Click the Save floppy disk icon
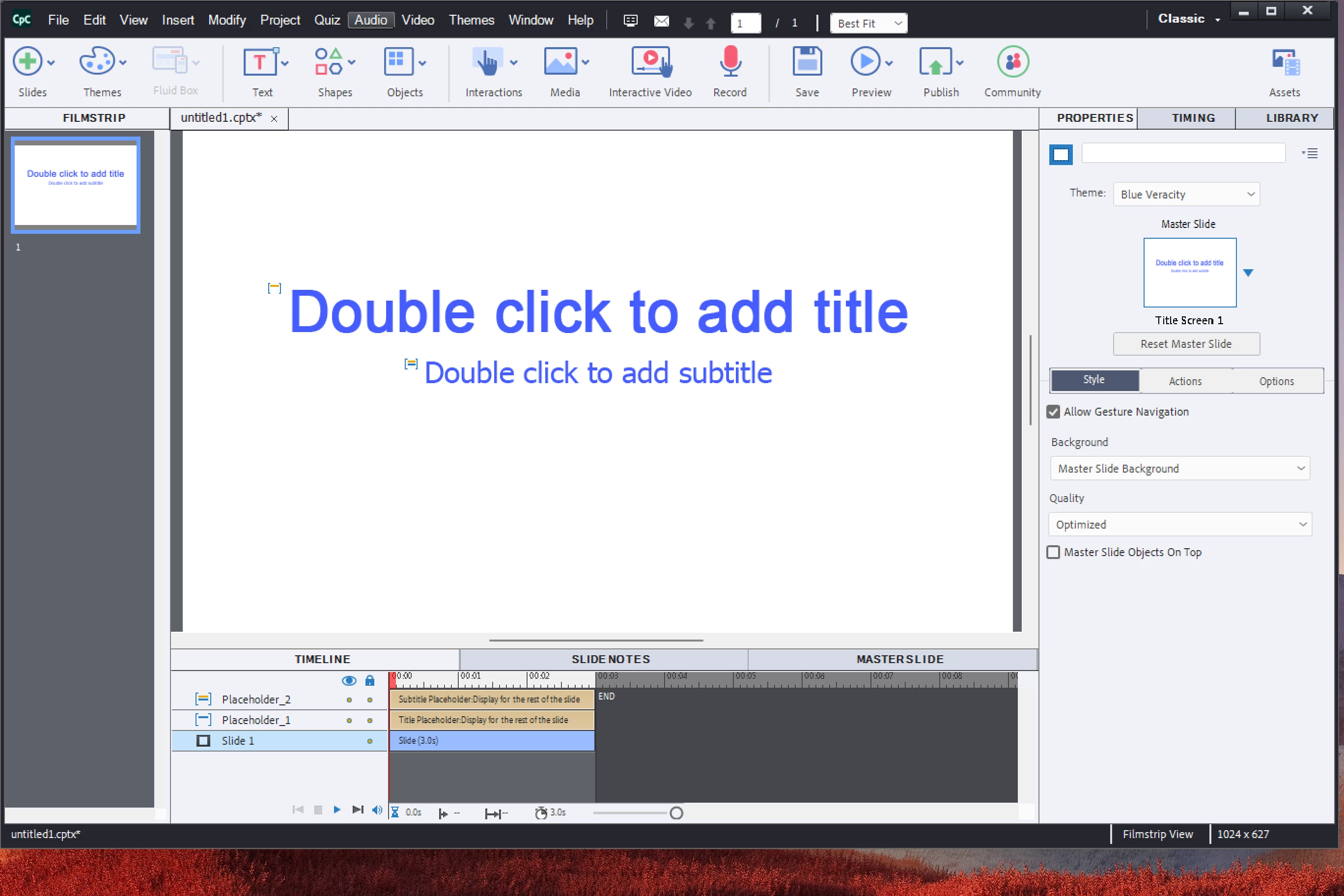 click(x=807, y=62)
